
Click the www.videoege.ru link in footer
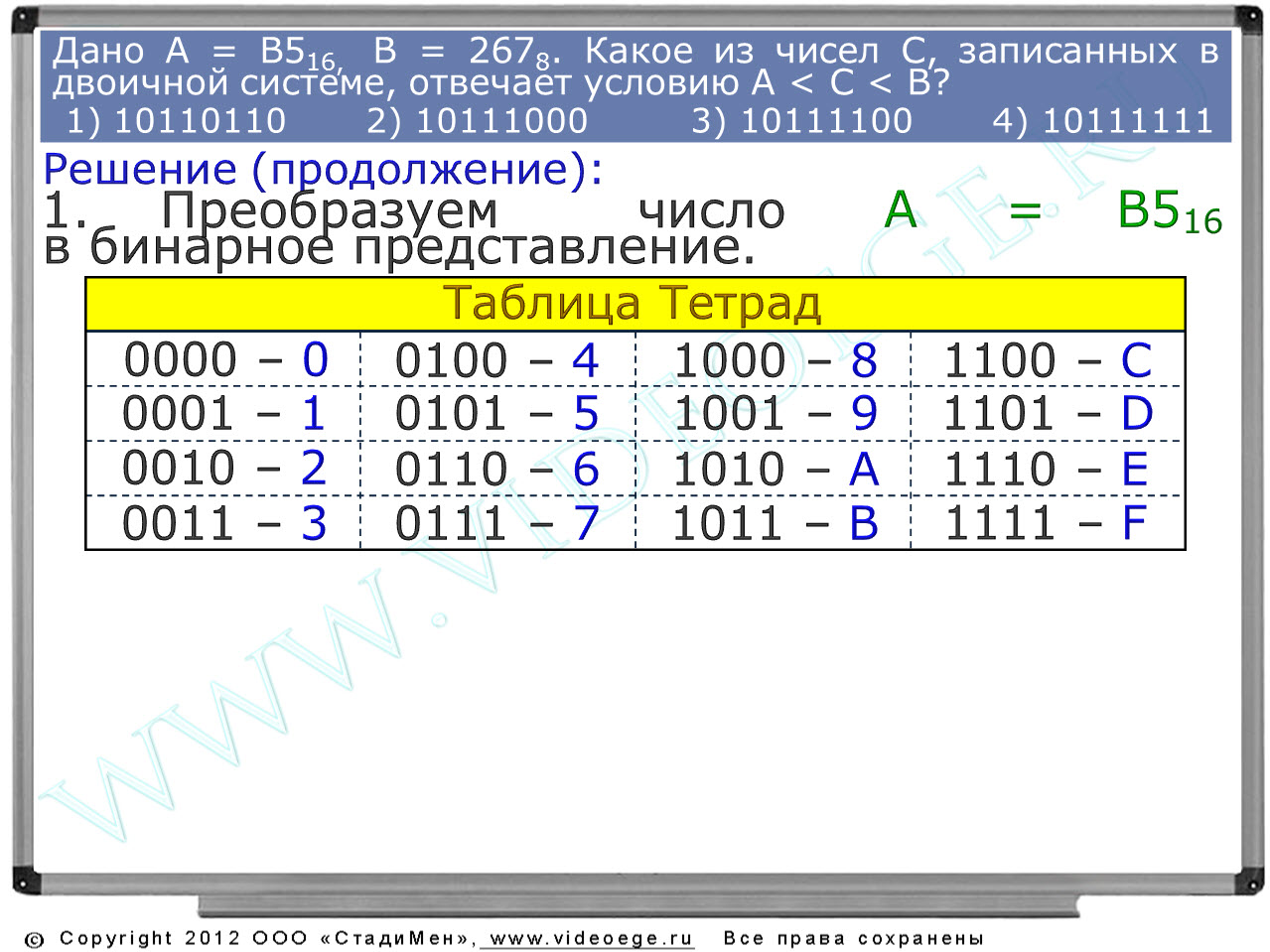point(591,938)
